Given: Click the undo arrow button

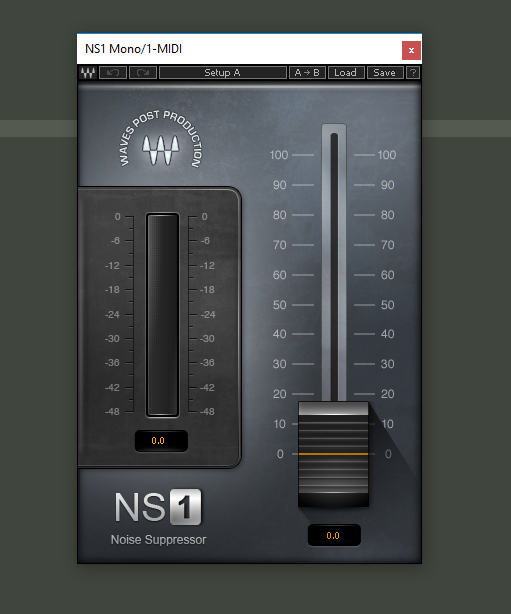Looking at the screenshot, I should click(x=113, y=73).
